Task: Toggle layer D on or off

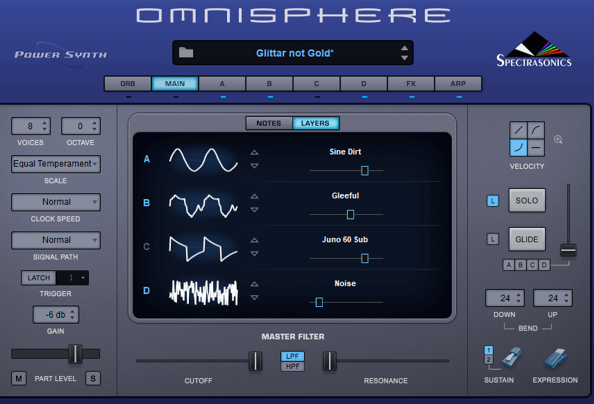Action: (x=147, y=290)
